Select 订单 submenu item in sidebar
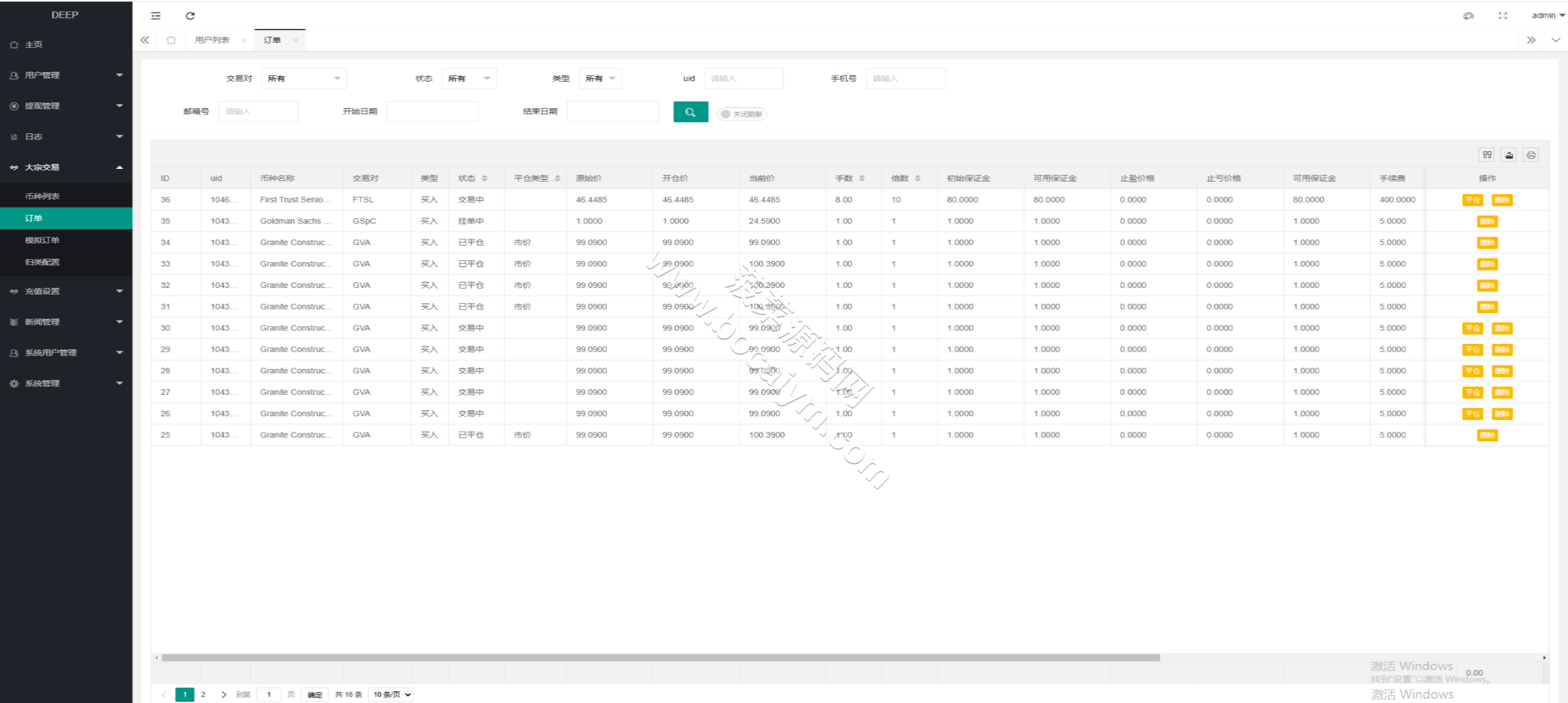Image resolution: width=1568 pixels, height=703 pixels. (x=66, y=218)
